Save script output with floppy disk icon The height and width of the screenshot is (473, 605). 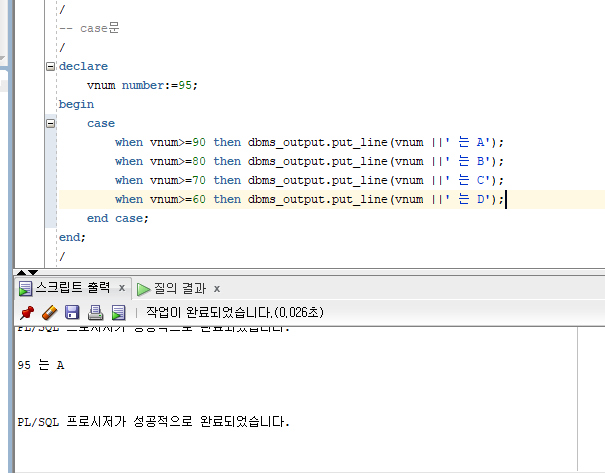click(x=72, y=312)
